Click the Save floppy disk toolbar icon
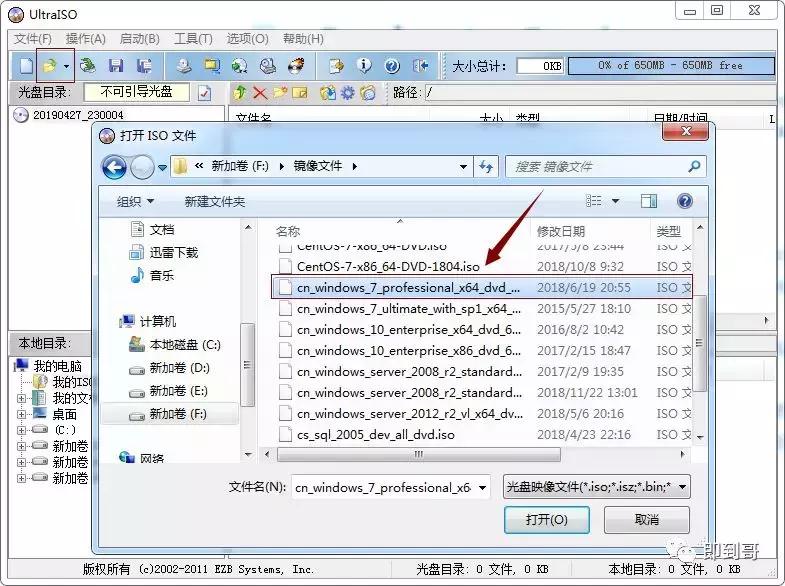This screenshot has width=785, height=586. 116,66
